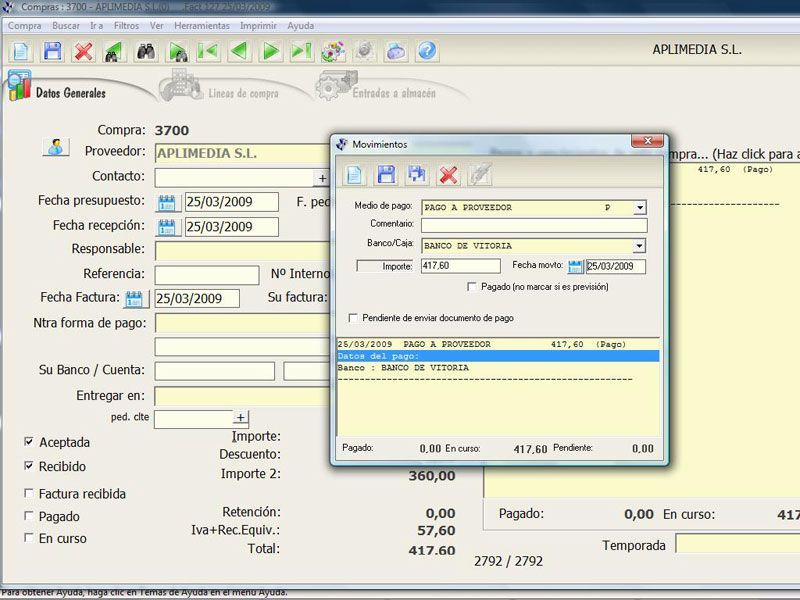Open the green arrow binoculars search icon
This screenshot has height=600, width=800.
[114, 52]
